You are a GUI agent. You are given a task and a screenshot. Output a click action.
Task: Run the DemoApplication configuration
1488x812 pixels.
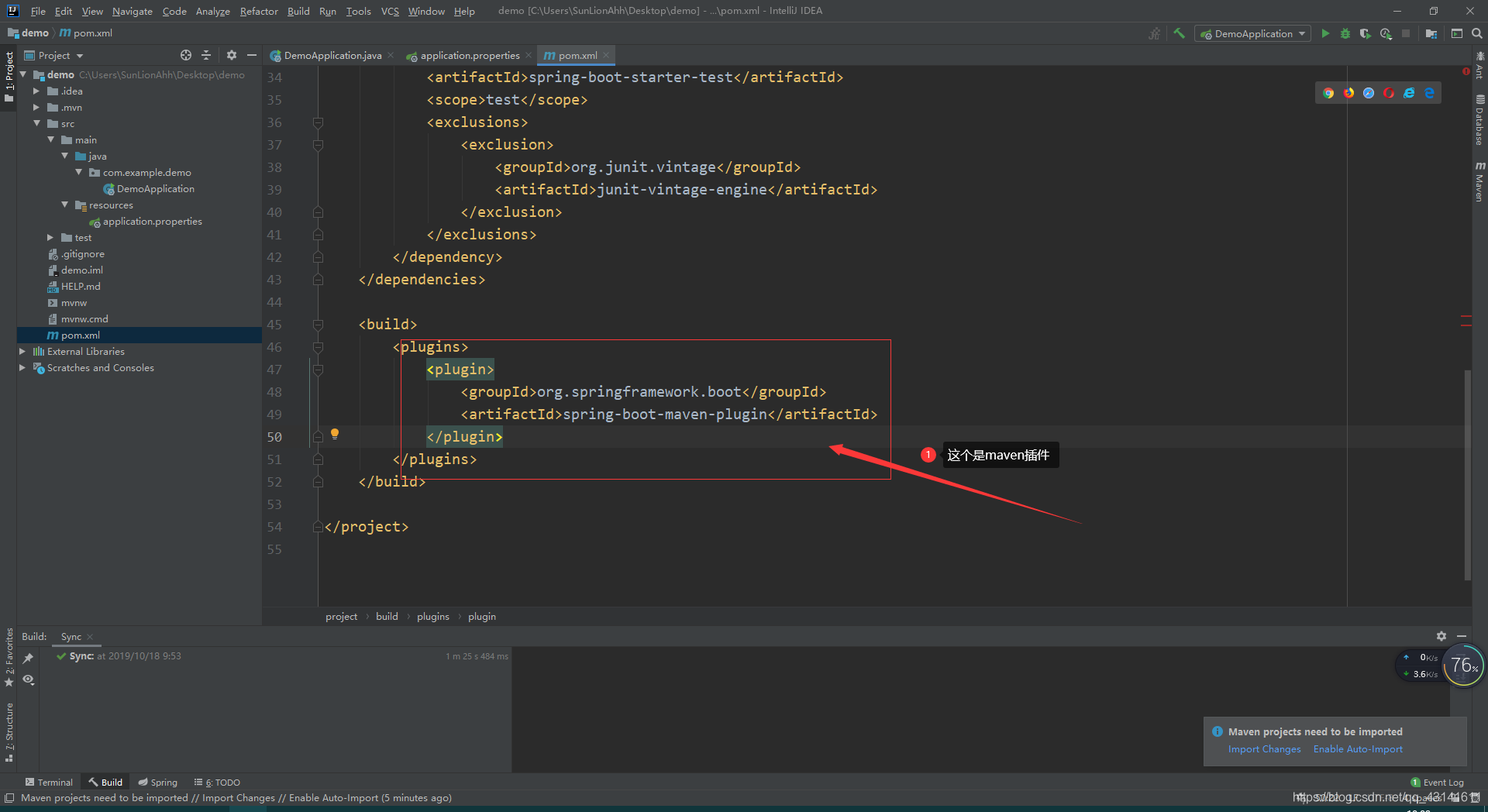coord(1325,33)
